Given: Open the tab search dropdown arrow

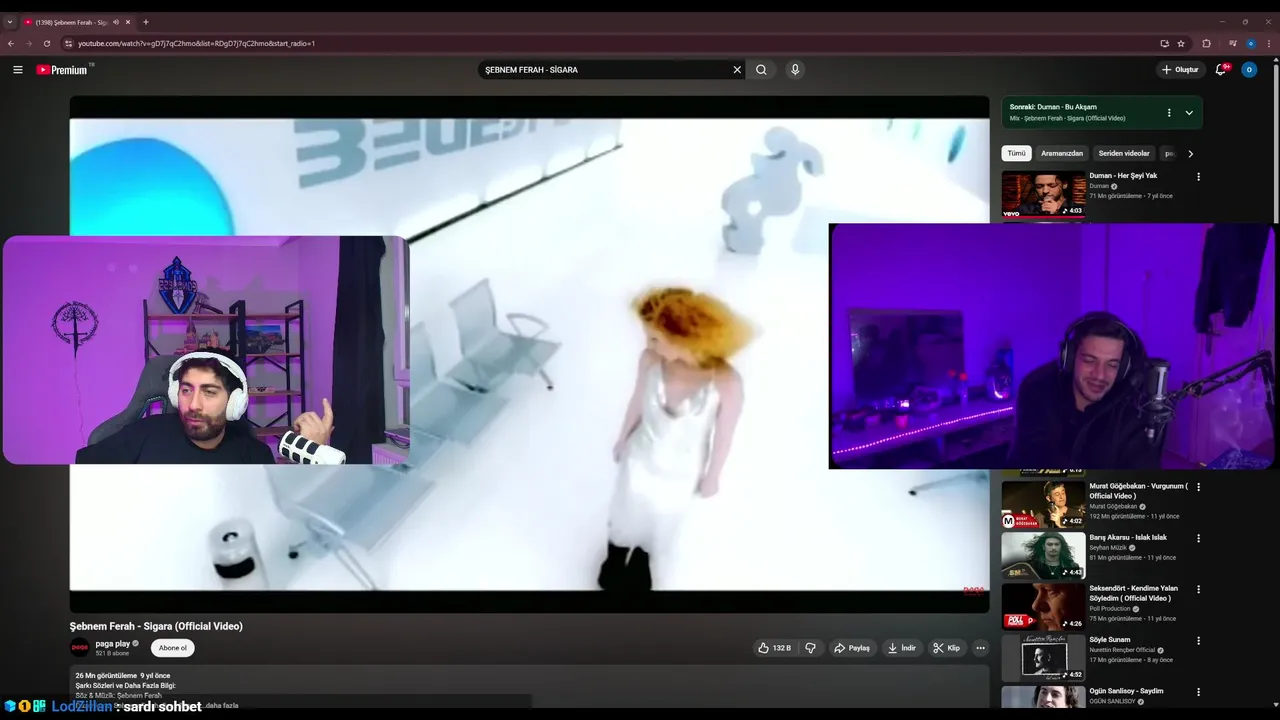Looking at the screenshot, I should click(x=10, y=22).
